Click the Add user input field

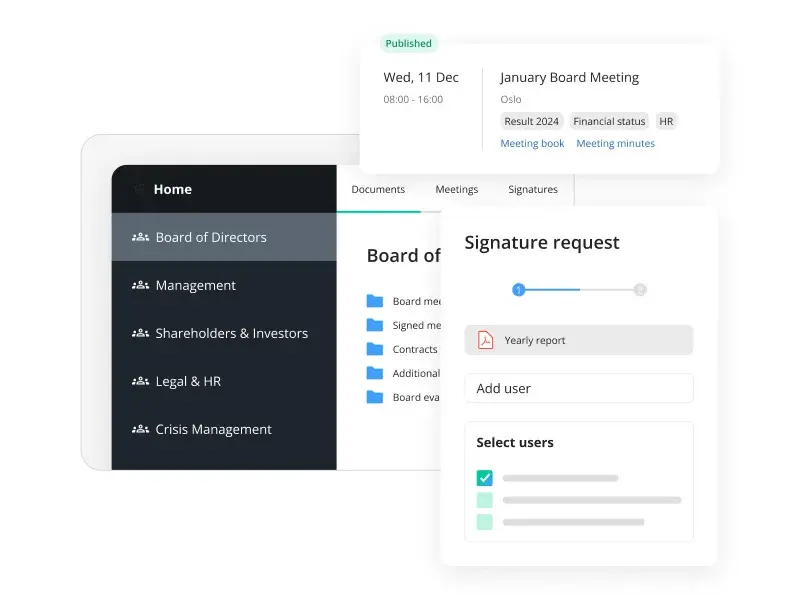[578, 388]
